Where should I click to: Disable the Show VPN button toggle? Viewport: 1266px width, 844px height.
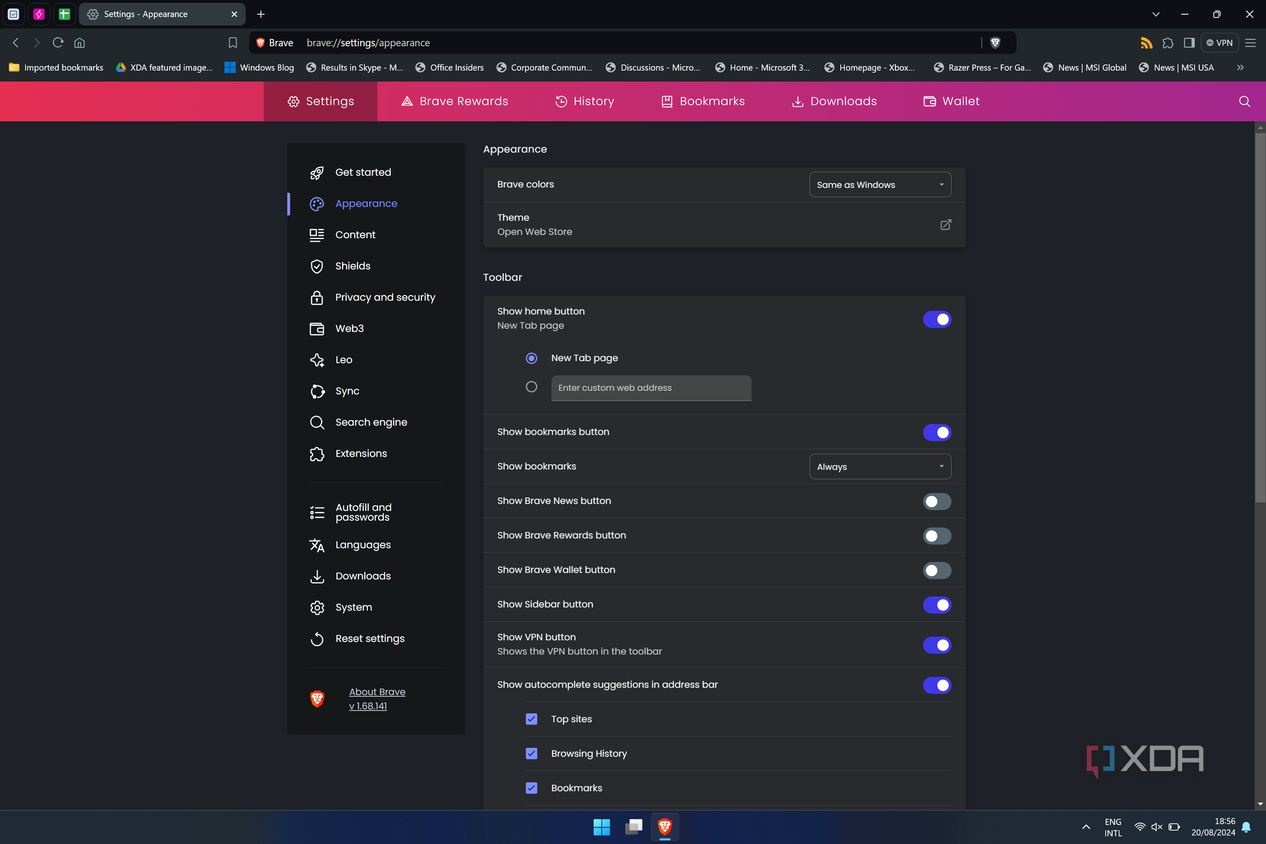coord(937,645)
